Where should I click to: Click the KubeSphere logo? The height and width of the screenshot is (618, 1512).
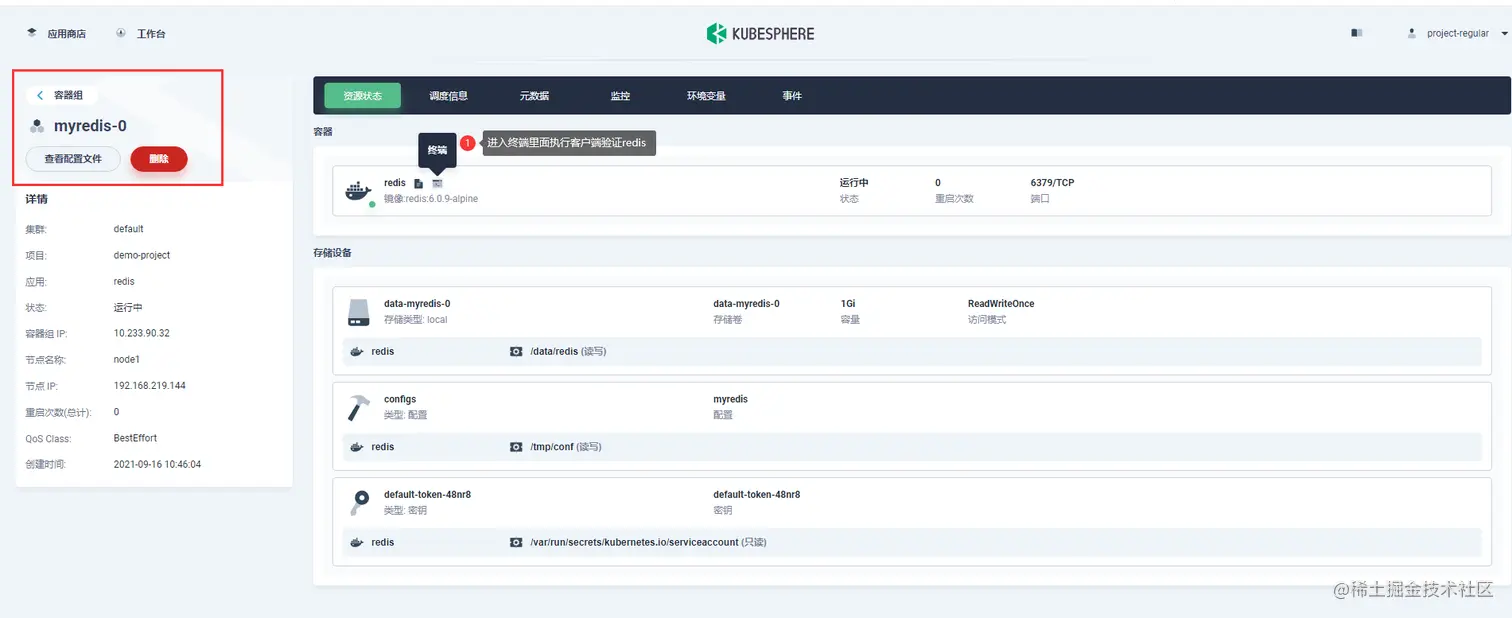tap(760, 34)
